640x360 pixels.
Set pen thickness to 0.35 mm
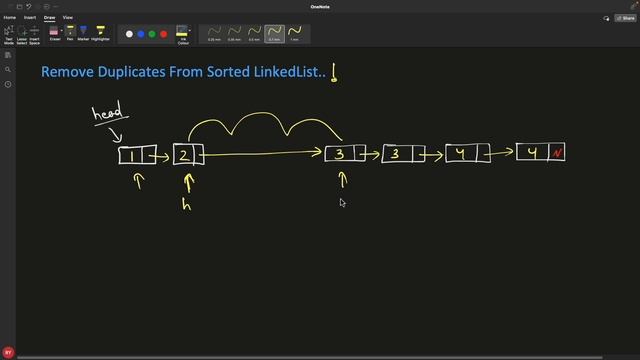[234, 33]
